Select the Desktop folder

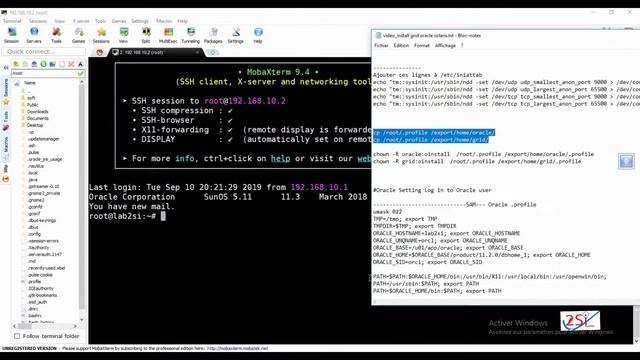click(35, 125)
